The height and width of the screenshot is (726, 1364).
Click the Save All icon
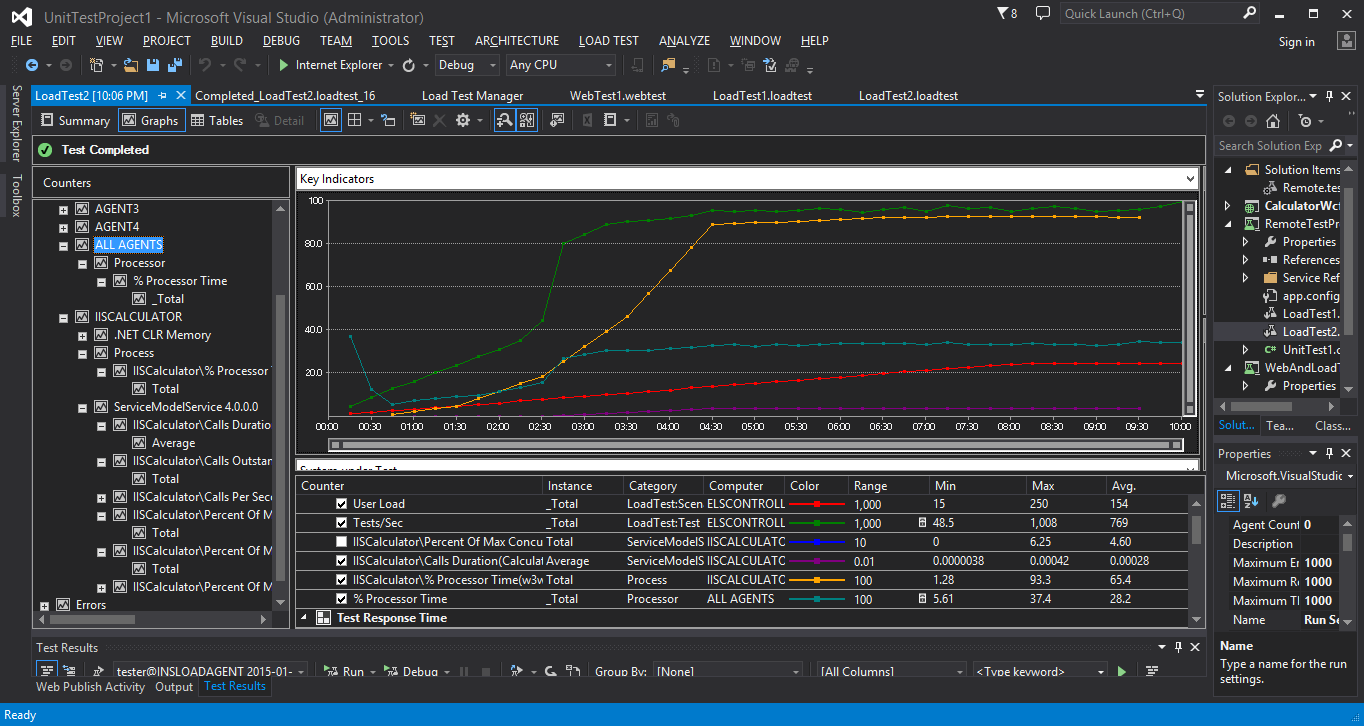(175, 65)
